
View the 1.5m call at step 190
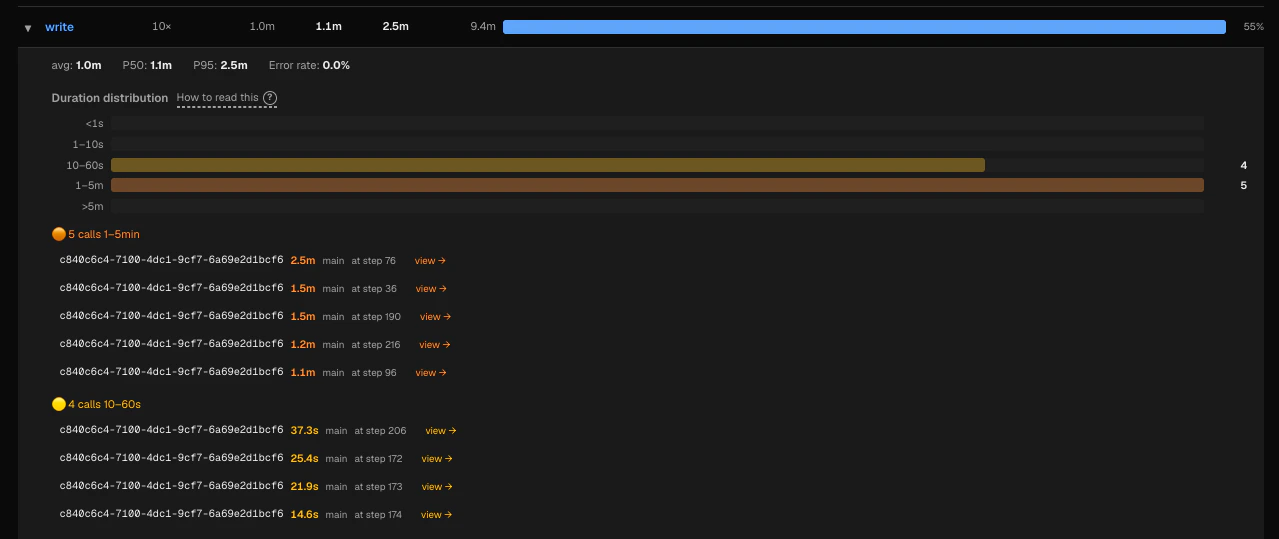pos(435,317)
